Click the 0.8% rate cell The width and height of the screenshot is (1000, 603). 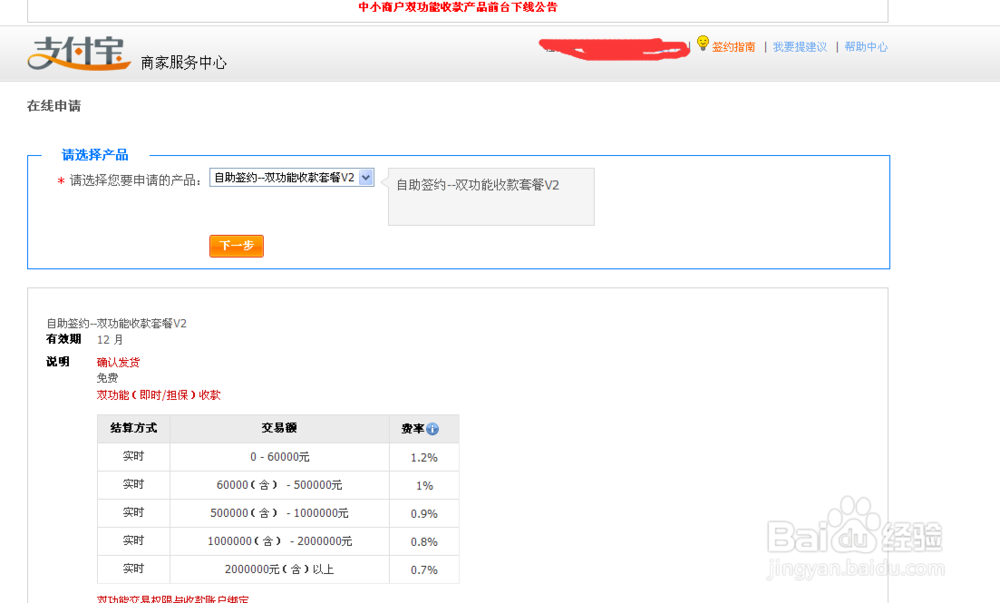(424, 541)
